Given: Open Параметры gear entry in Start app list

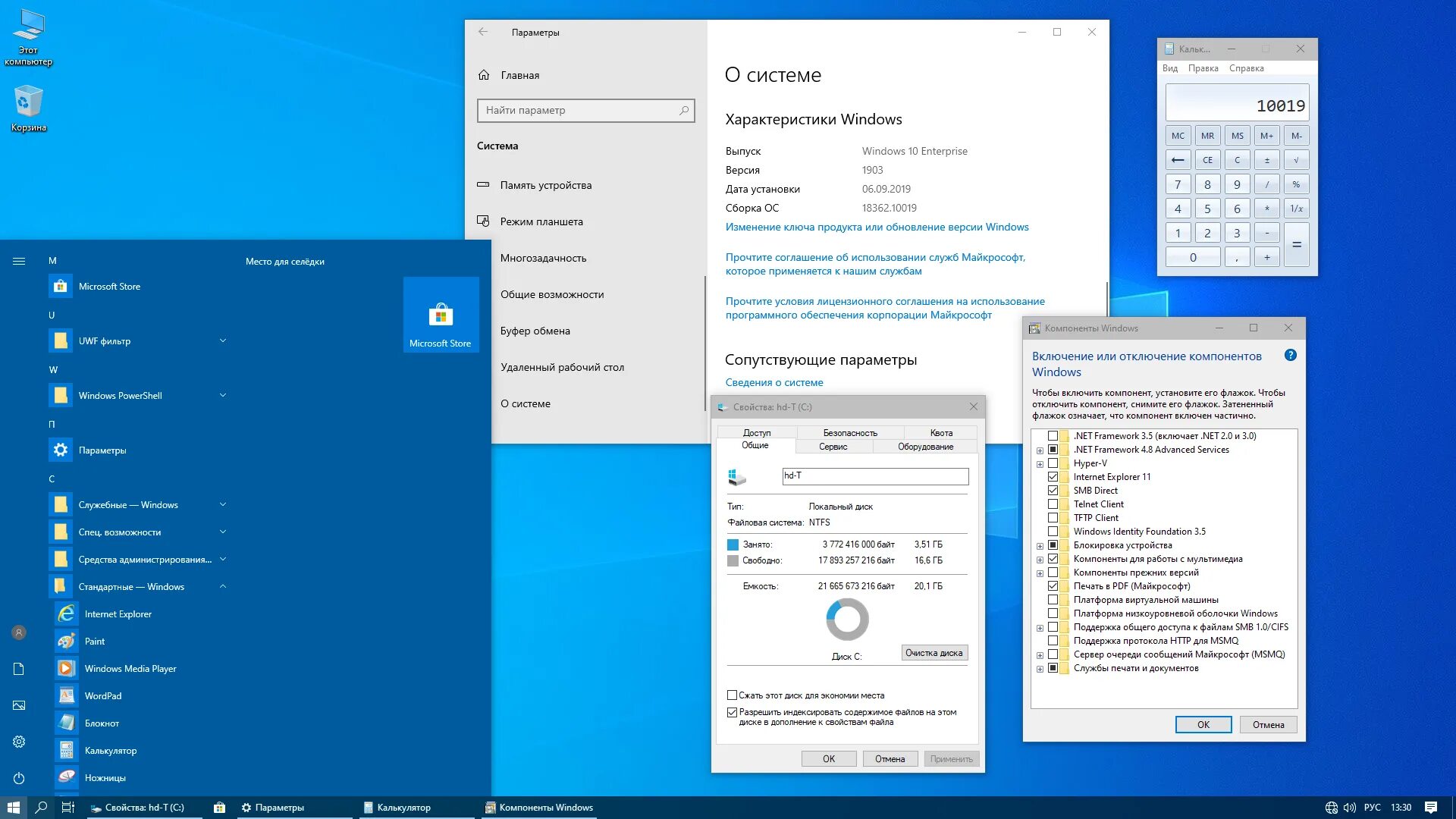Looking at the screenshot, I should [x=102, y=450].
